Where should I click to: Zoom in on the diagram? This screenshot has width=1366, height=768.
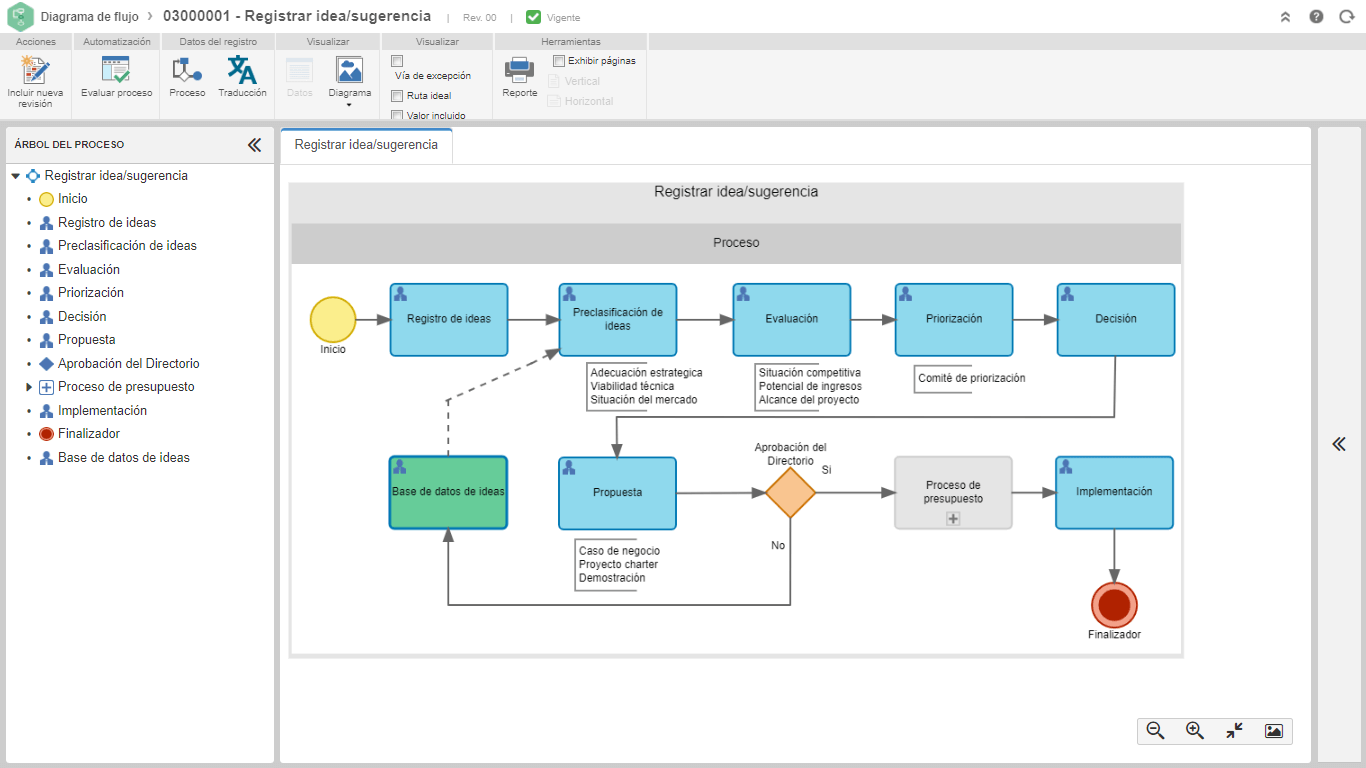click(1194, 731)
